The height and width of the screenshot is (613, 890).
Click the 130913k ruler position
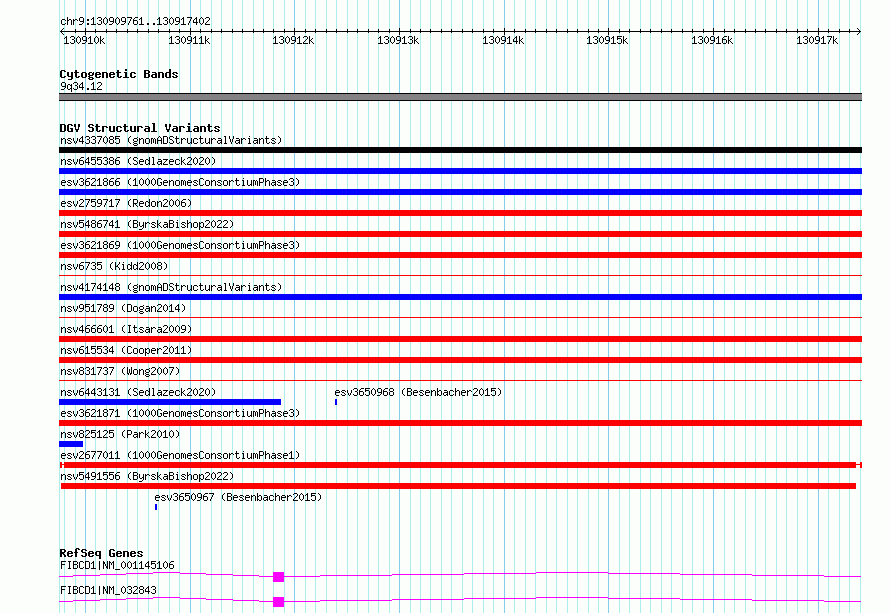pos(397,40)
